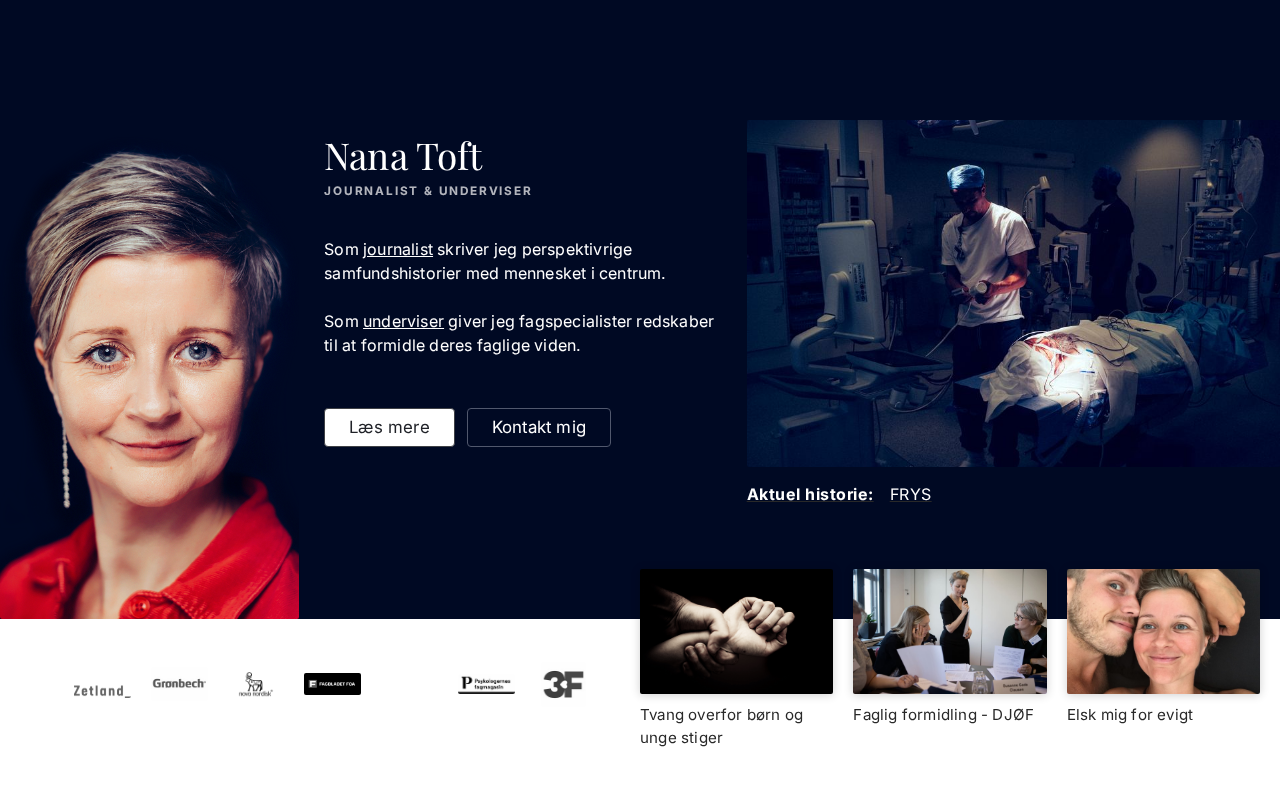The height and width of the screenshot is (800, 1280).
Task: Open the DJØF classroom thumbnail
Action: point(950,631)
